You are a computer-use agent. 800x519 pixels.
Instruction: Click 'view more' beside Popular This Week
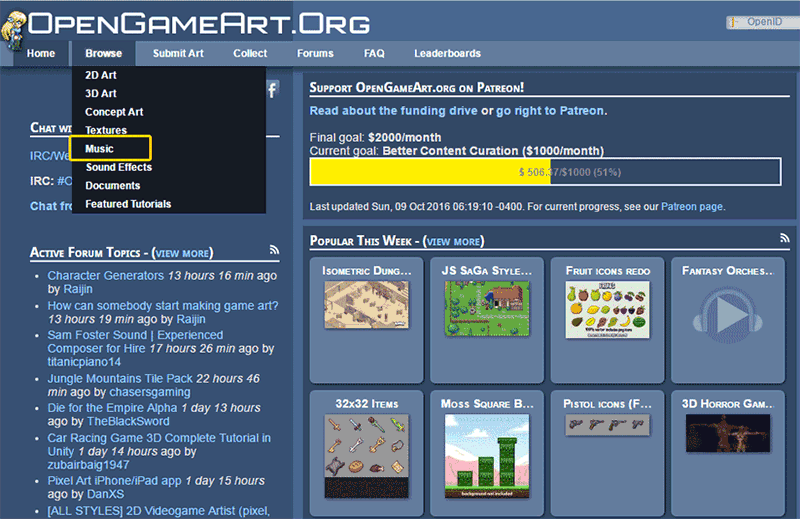pyautogui.click(x=453, y=241)
